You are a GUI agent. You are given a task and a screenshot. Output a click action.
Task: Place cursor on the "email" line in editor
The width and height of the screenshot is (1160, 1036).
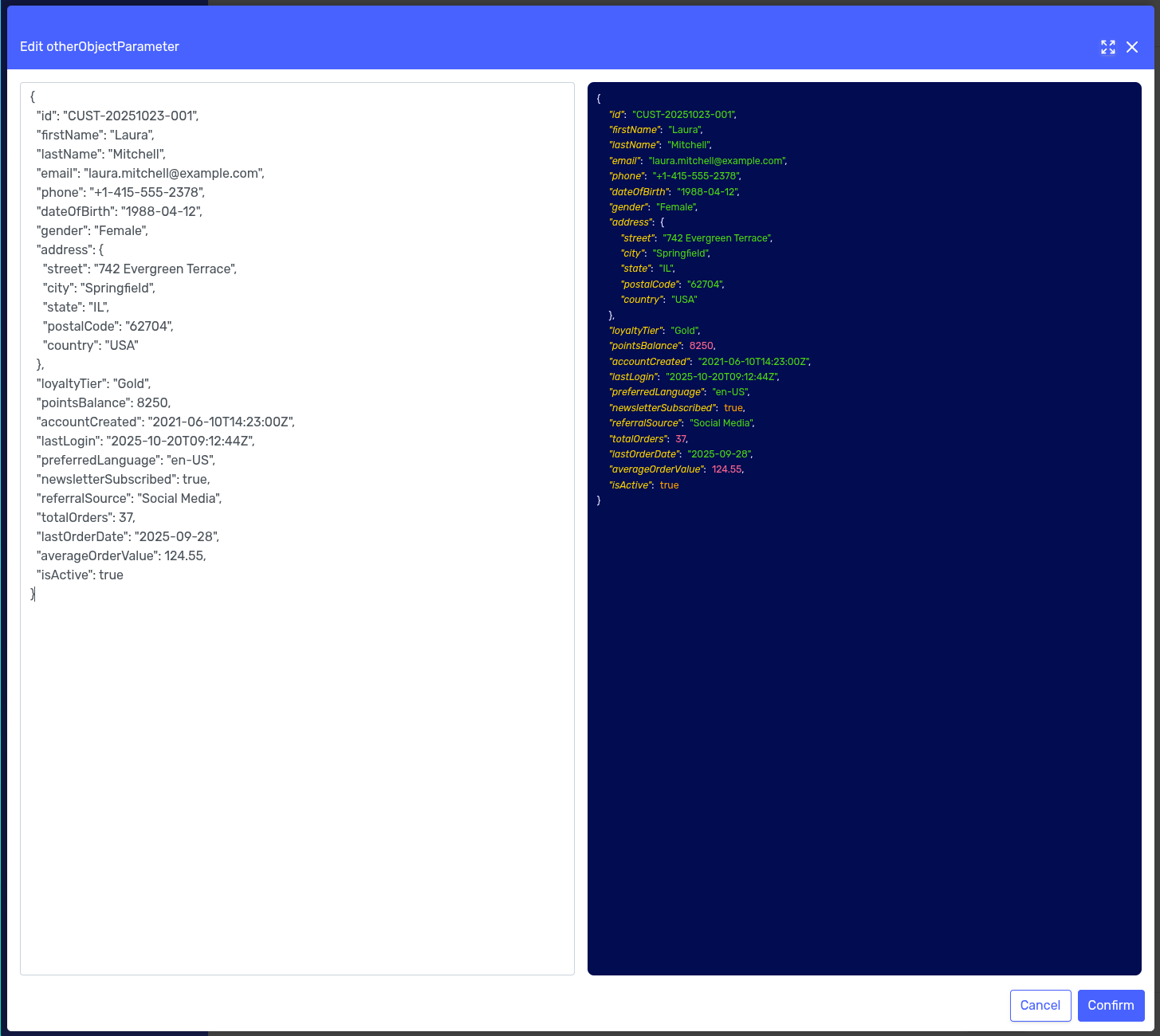(150, 173)
